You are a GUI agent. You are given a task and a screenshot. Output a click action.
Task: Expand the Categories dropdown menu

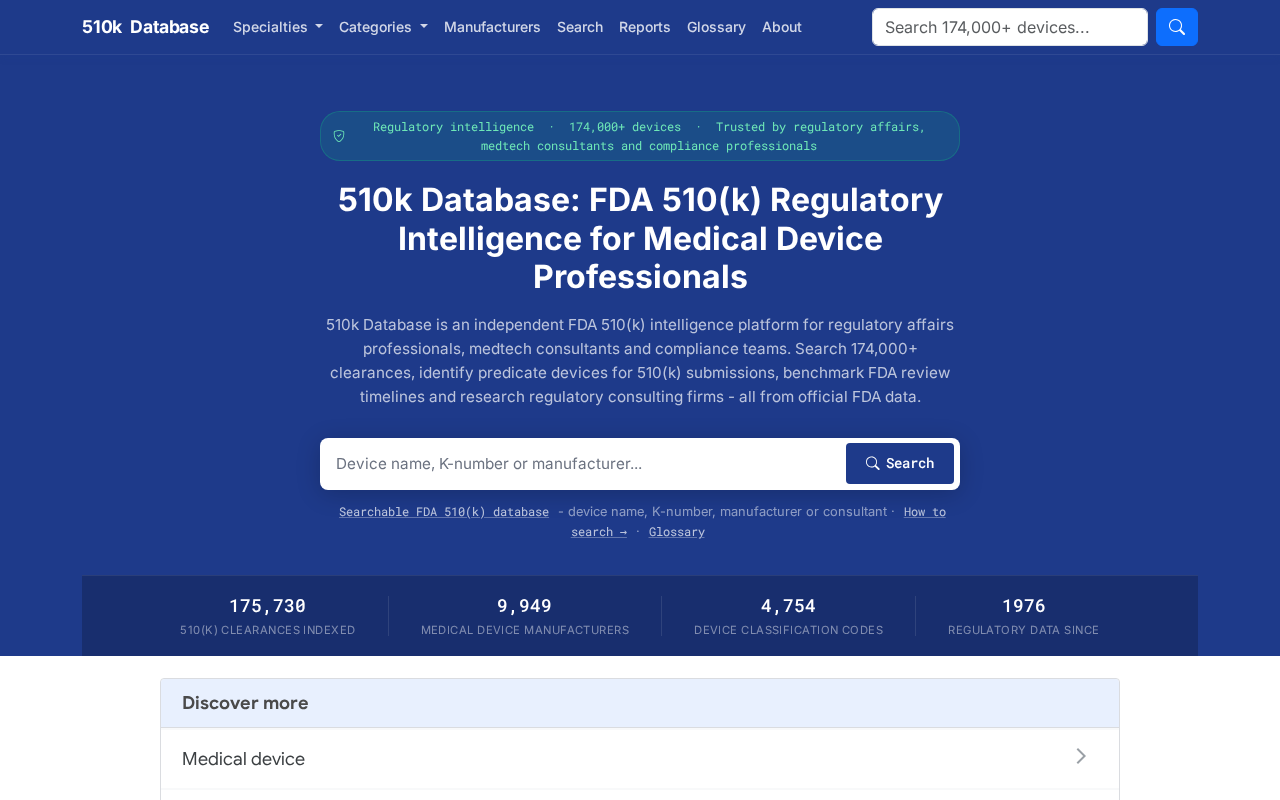383,27
